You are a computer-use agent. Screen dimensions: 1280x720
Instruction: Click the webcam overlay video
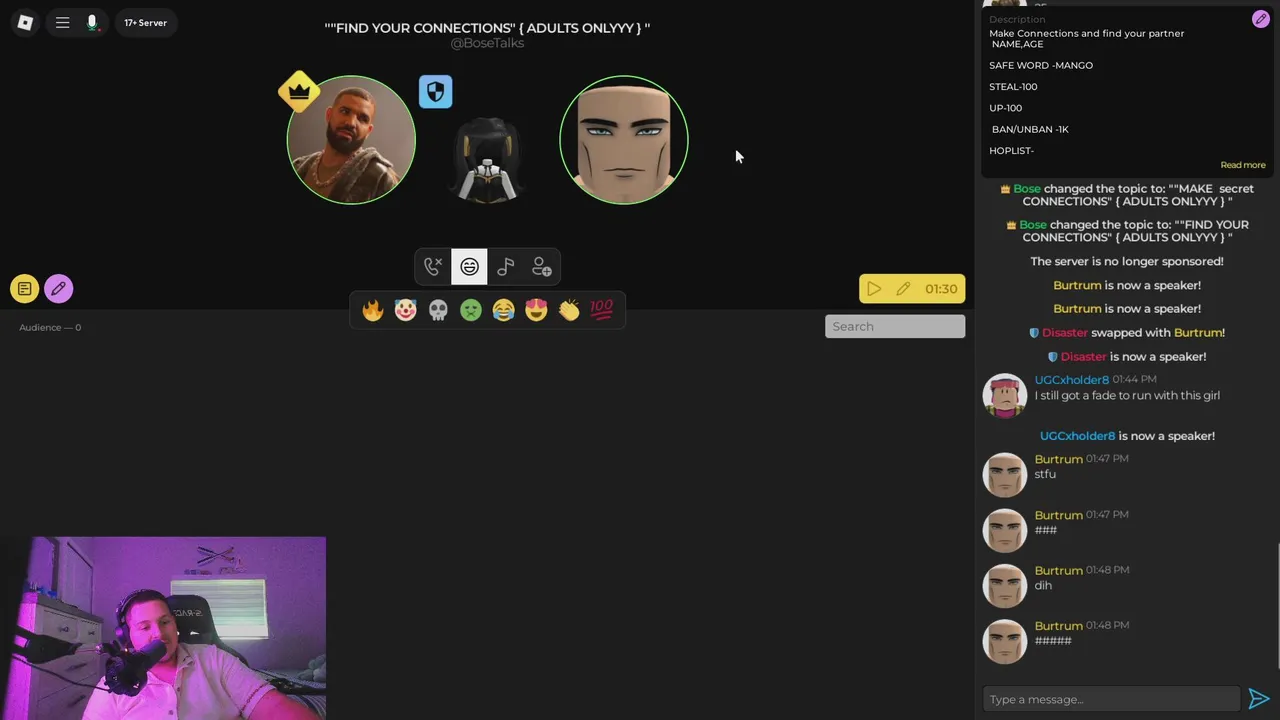163,628
